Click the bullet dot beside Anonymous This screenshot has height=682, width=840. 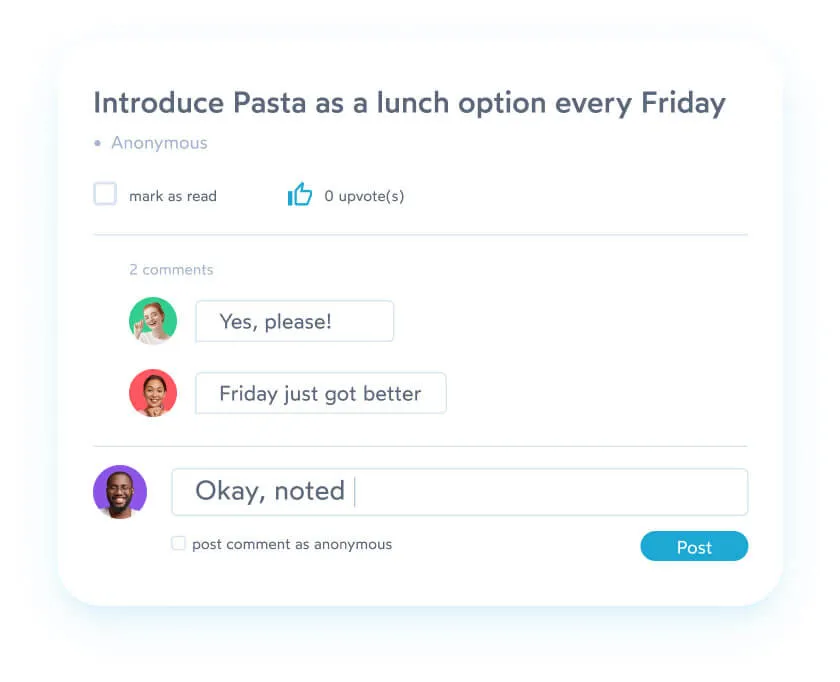click(98, 143)
